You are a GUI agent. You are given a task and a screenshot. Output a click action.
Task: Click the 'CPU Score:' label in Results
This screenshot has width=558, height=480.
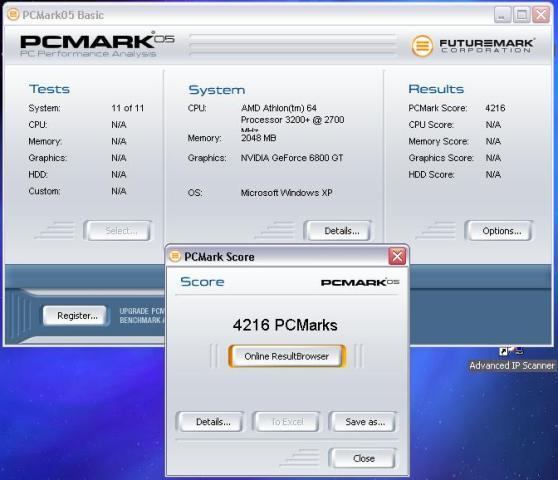[431, 125]
